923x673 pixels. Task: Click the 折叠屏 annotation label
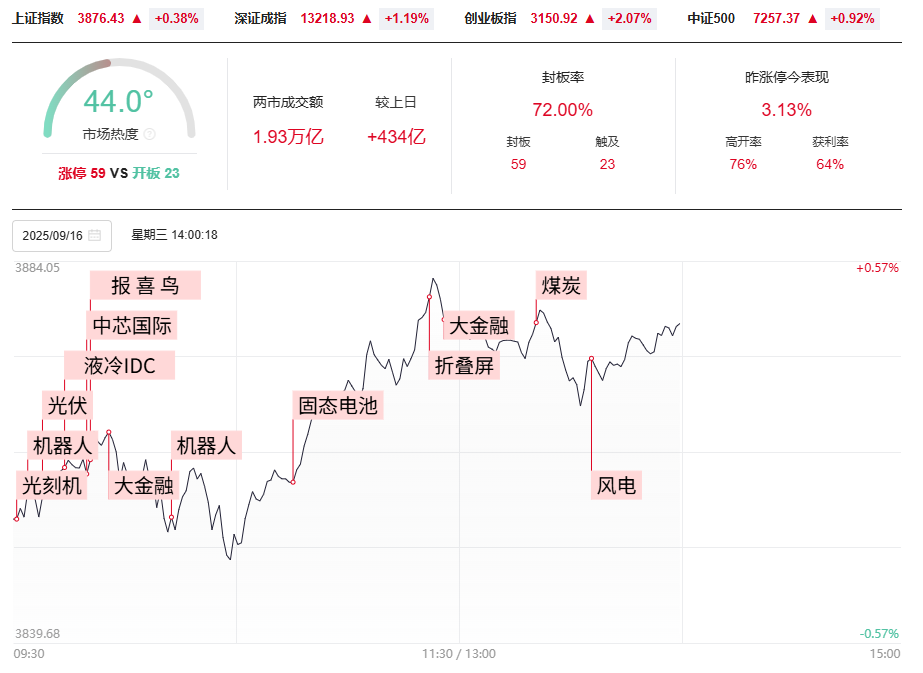[464, 366]
